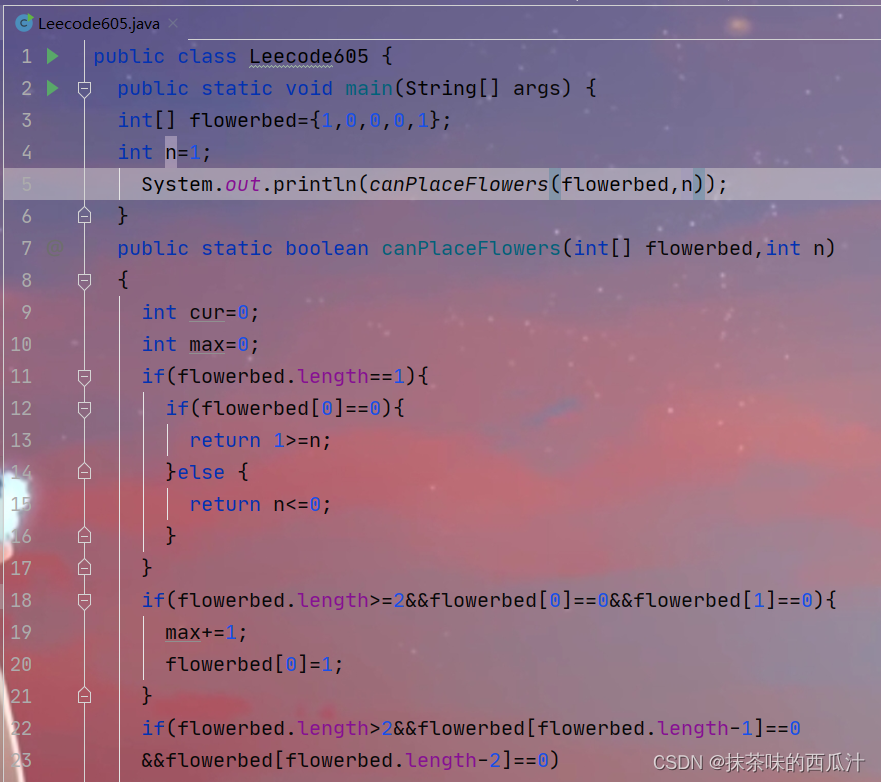Click fold marker at else on line 14

click(84, 471)
